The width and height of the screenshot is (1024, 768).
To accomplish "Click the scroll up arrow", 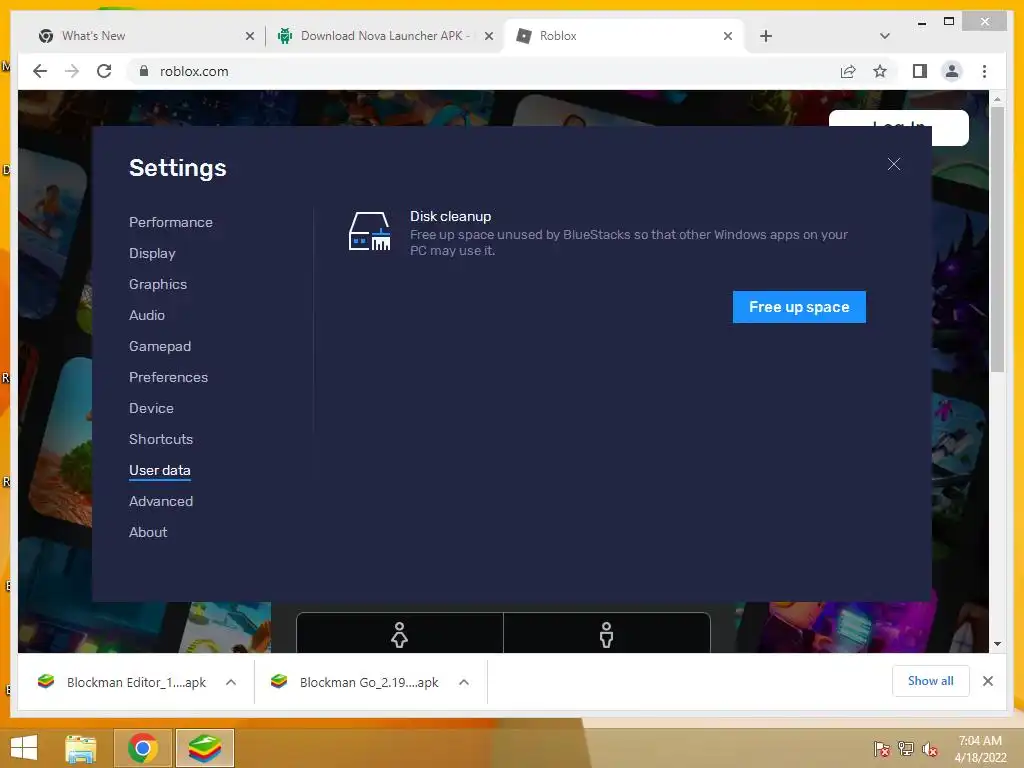I will click(997, 99).
